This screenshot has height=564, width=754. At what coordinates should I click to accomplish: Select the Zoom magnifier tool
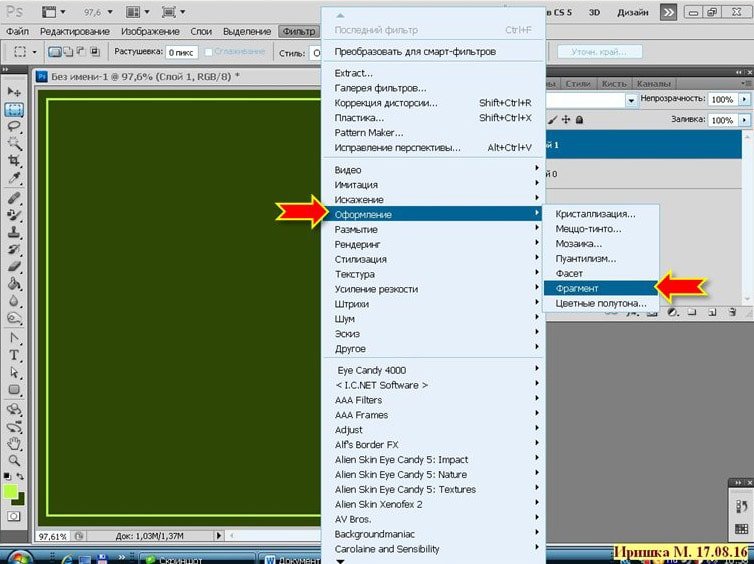(x=15, y=460)
